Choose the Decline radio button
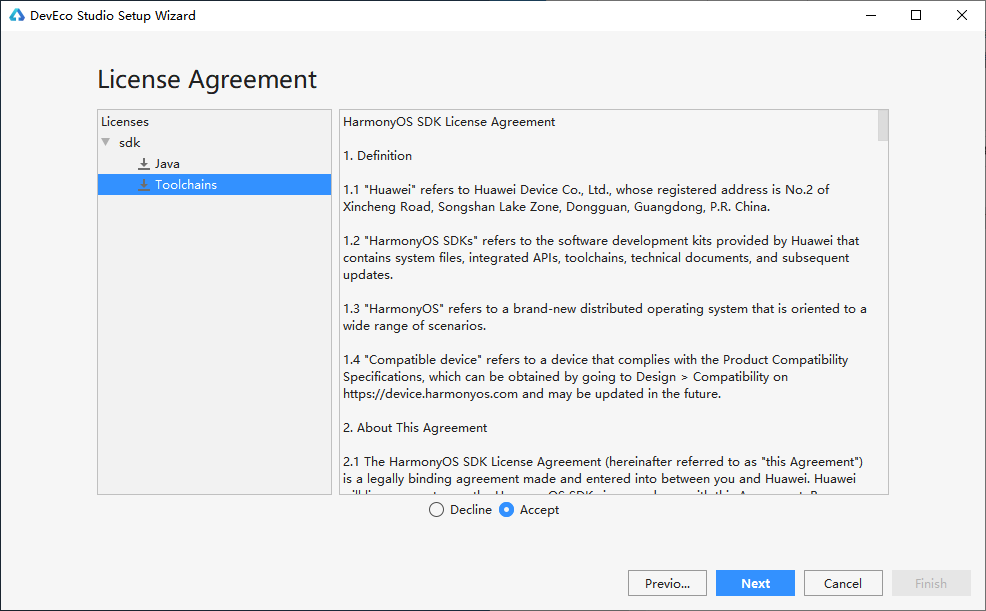 [x=436, y=510]
